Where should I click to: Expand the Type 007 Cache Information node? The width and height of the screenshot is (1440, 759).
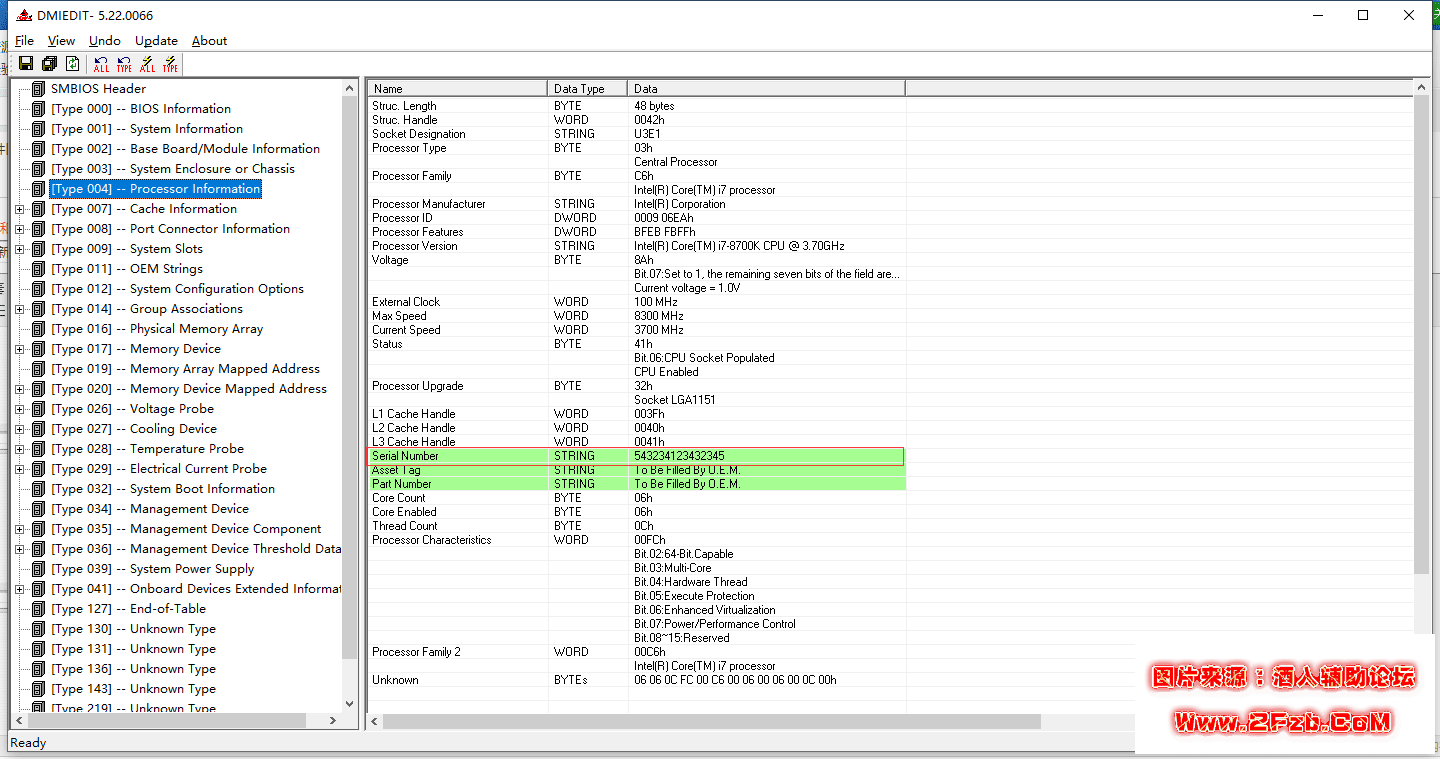(x=20, y=209)
